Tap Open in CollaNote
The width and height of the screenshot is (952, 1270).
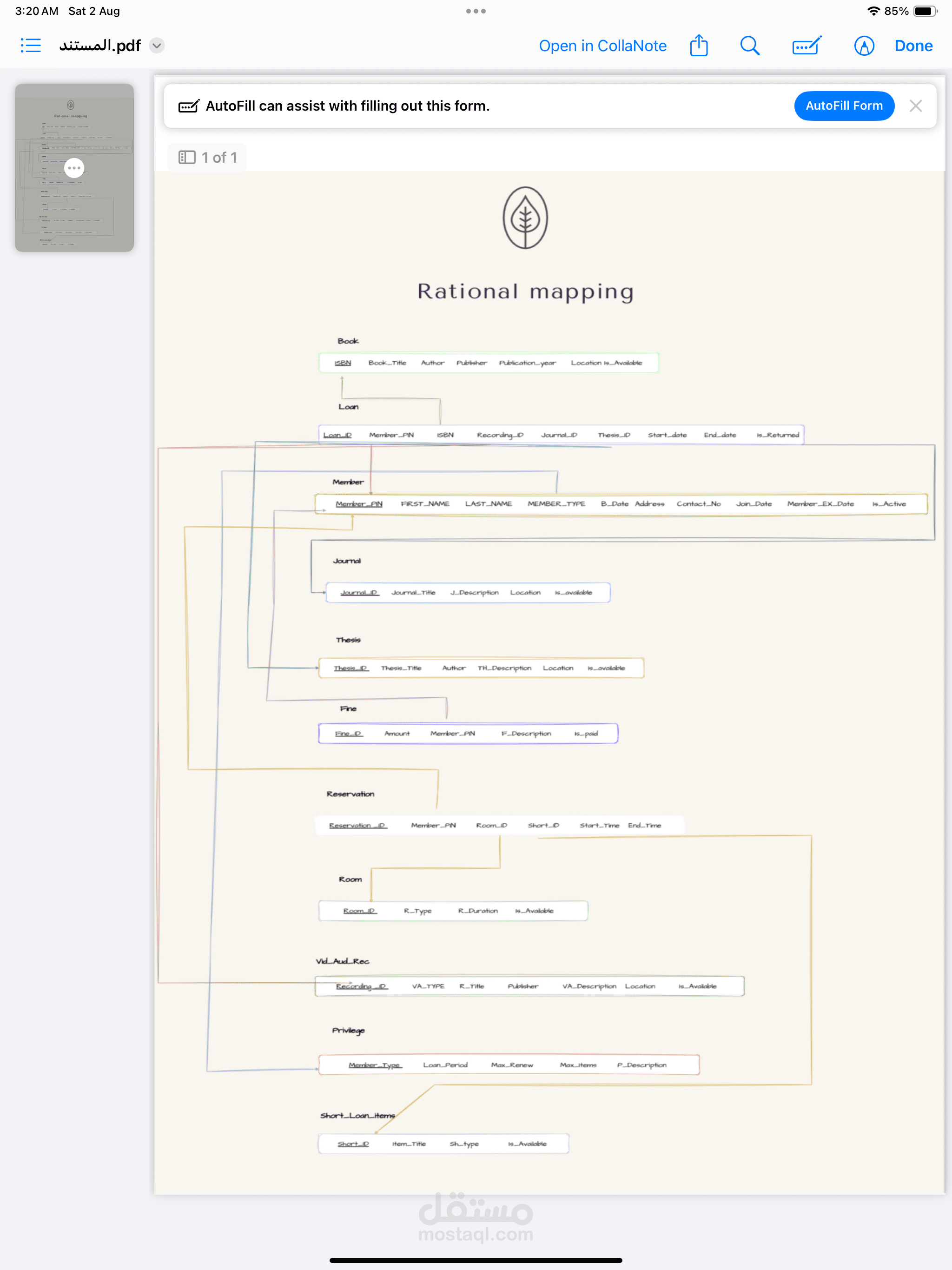click(602, 46)
